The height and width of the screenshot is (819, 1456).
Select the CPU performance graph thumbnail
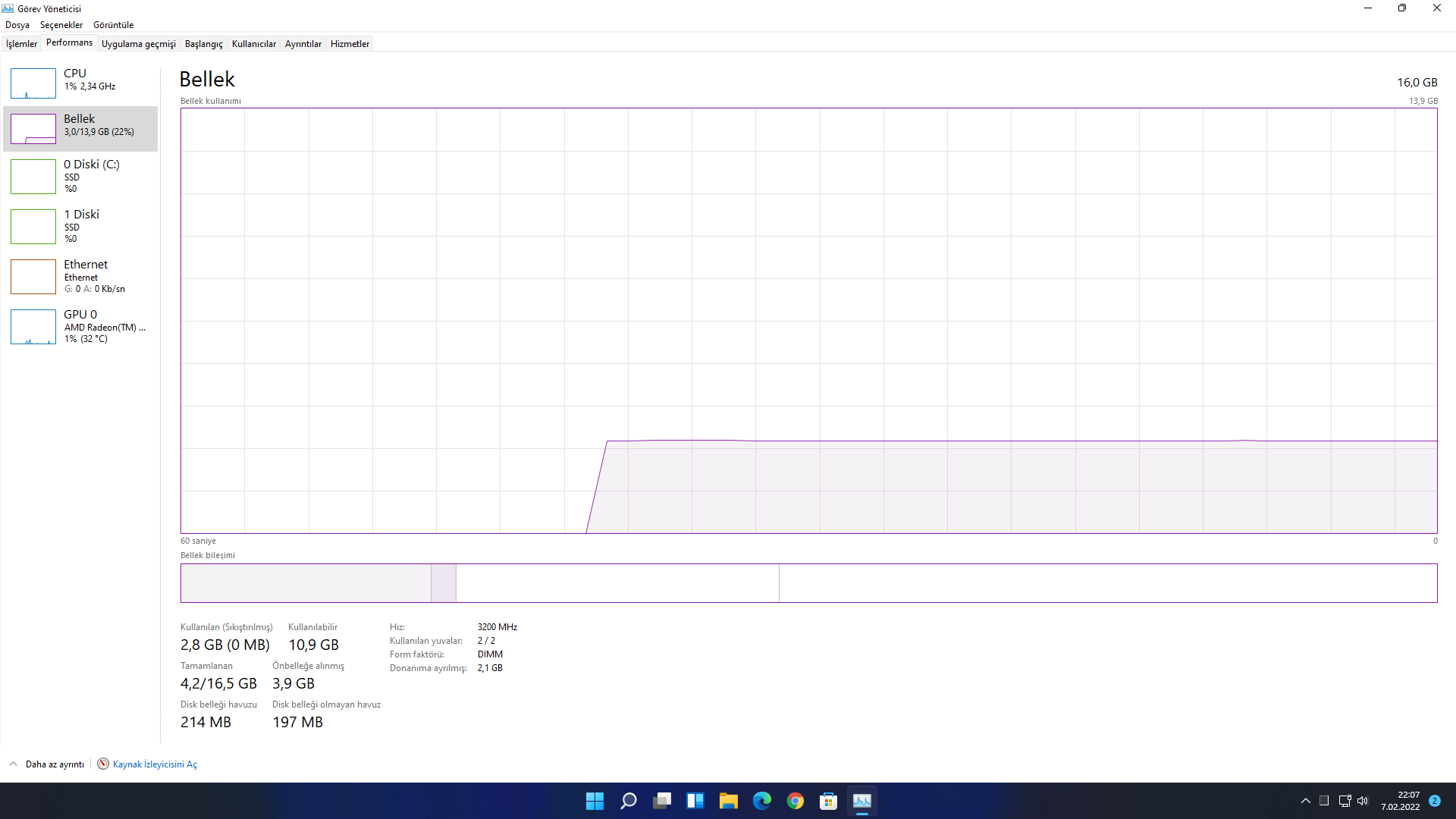pos(33,83)
